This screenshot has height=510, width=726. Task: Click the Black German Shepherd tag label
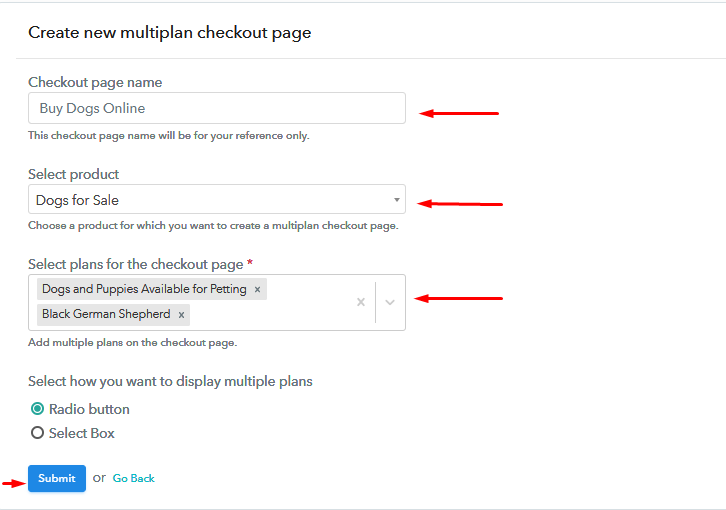pos(106,314)
